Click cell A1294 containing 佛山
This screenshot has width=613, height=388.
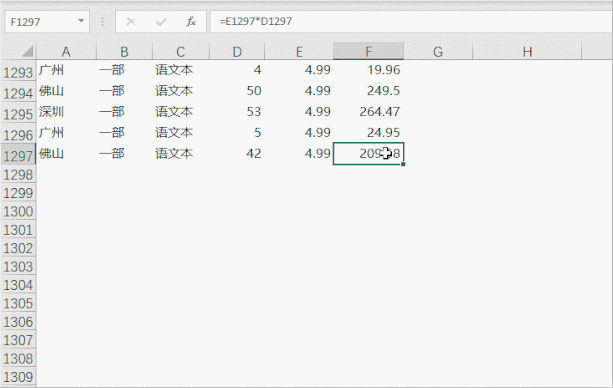66,91
